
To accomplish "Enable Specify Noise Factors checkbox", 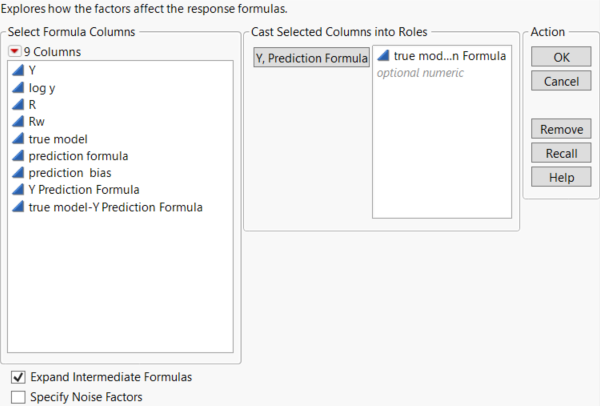I will tap(18, 397).
